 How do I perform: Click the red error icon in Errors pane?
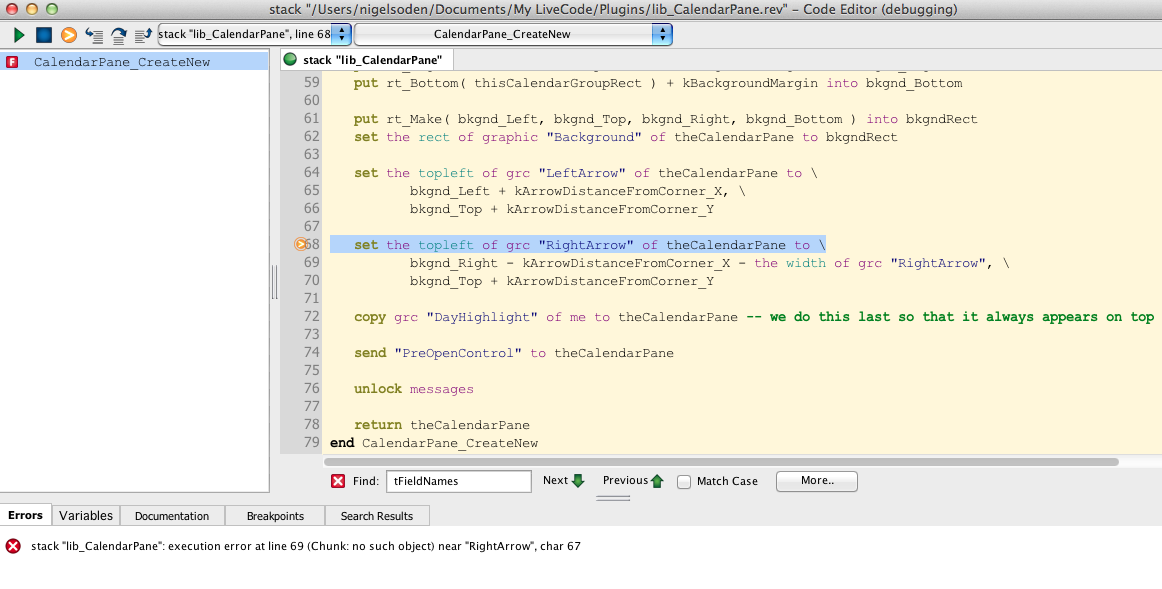pos(13,546)
